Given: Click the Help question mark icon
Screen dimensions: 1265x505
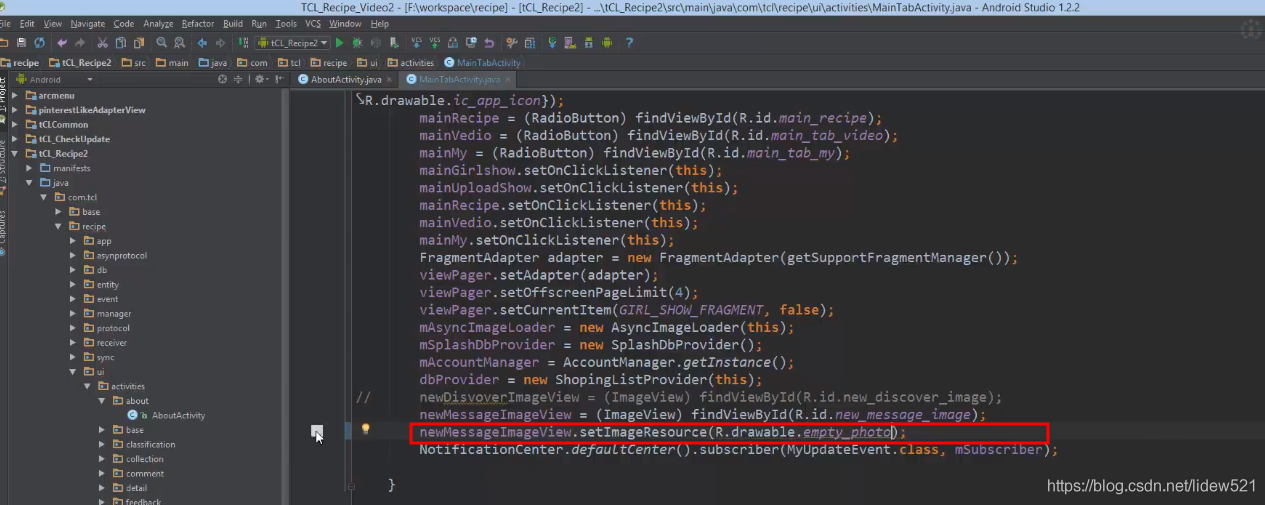Looking at the screenshot, I should [629, 43].
